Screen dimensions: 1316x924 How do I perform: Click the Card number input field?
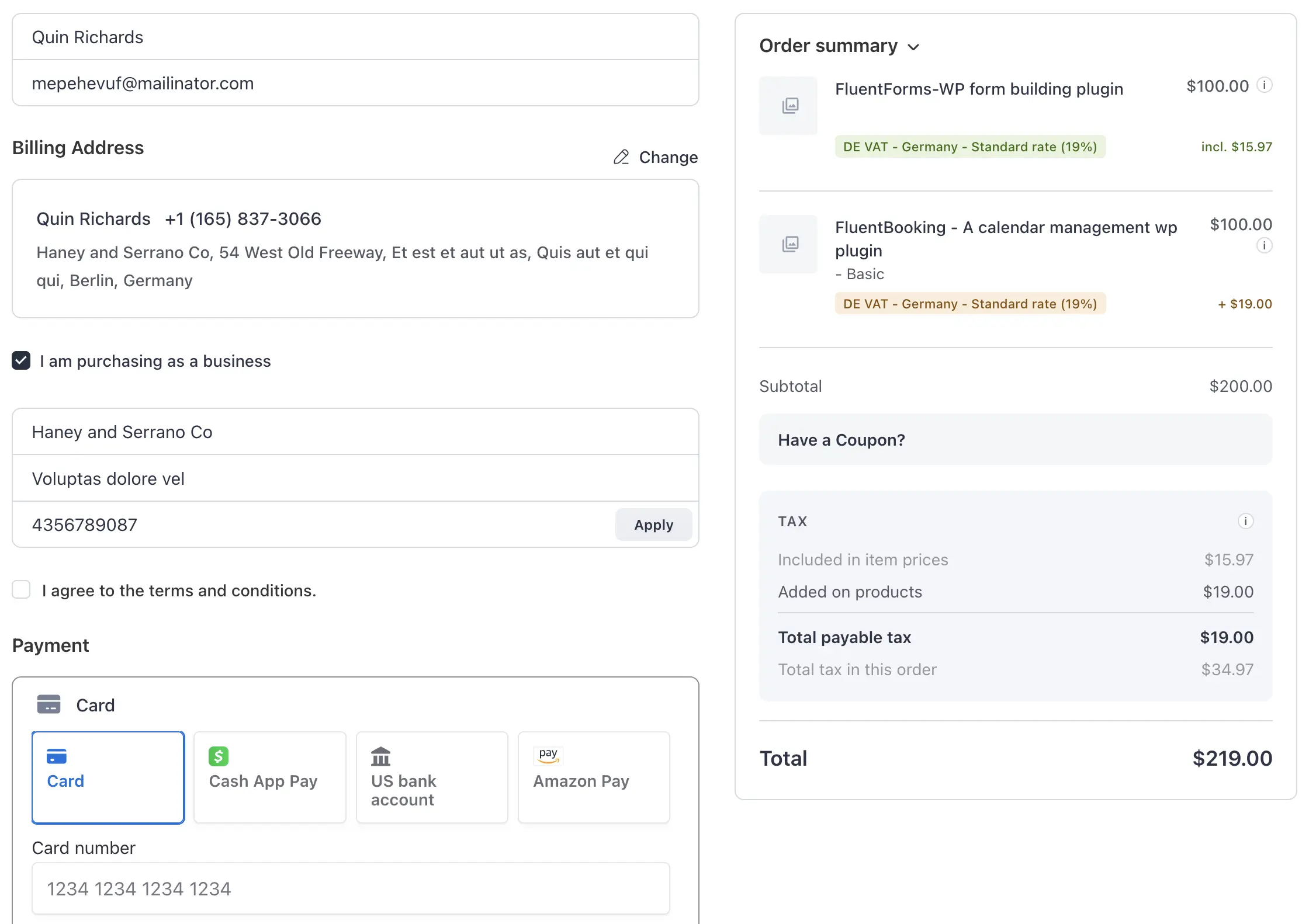[x=351, y=888]
